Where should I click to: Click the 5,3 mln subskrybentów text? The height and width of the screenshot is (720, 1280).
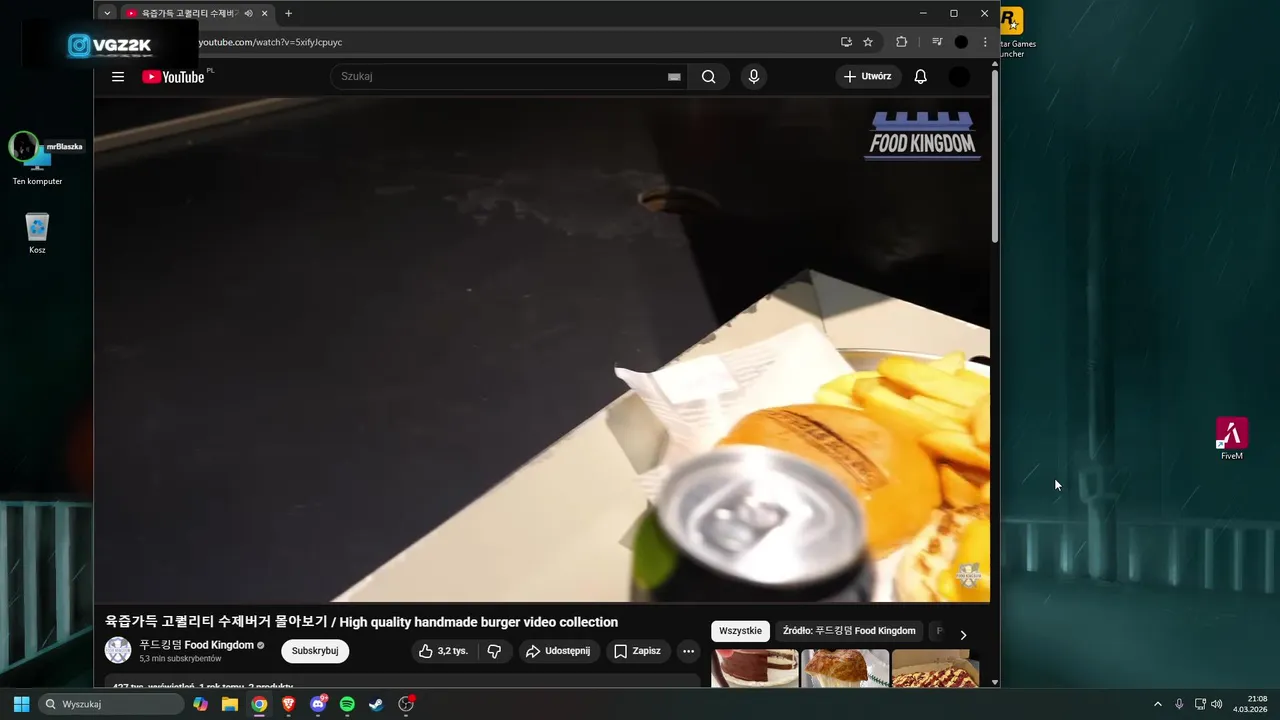click(180, 659)
